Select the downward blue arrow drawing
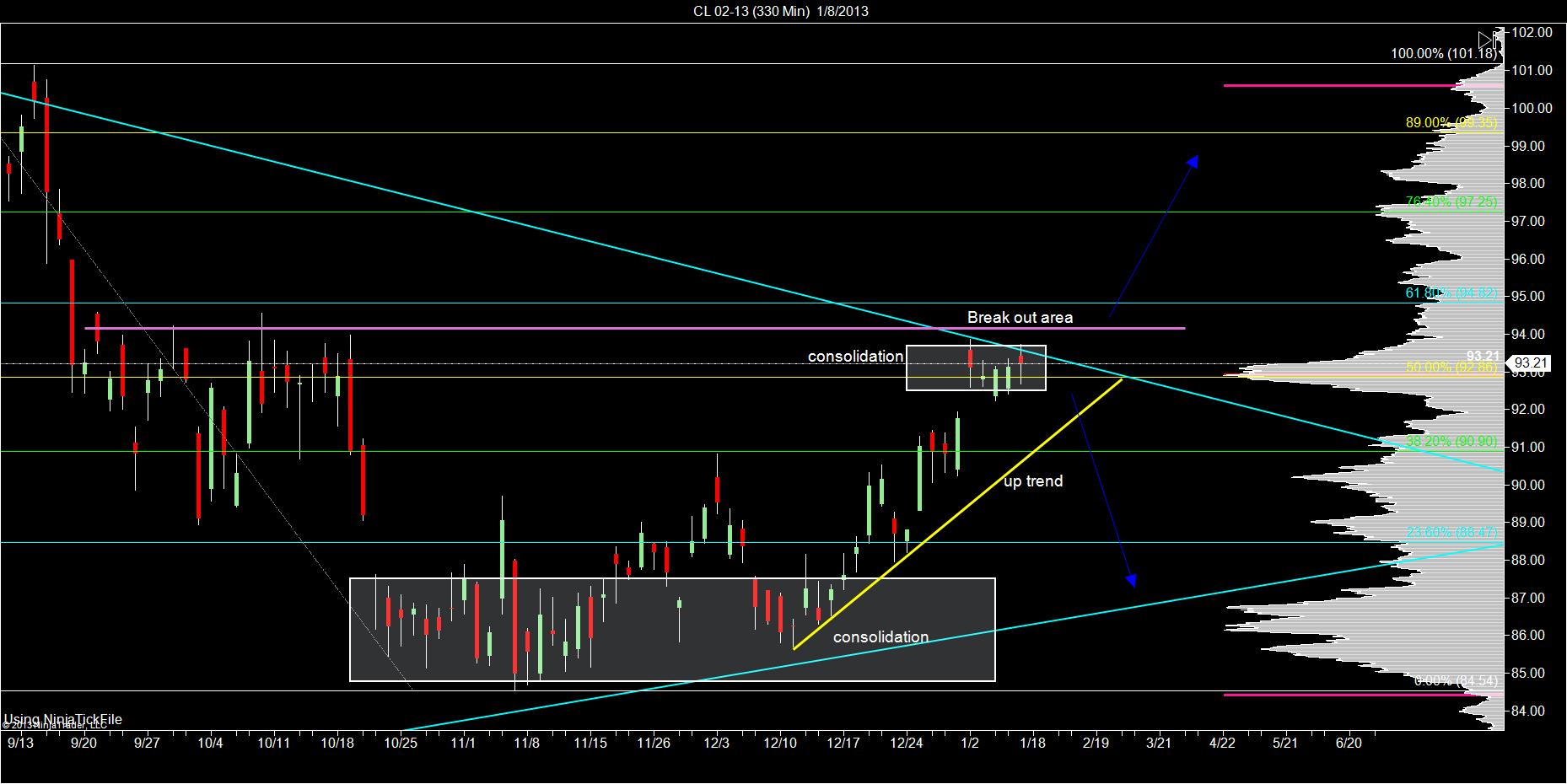 (1103, 490)
